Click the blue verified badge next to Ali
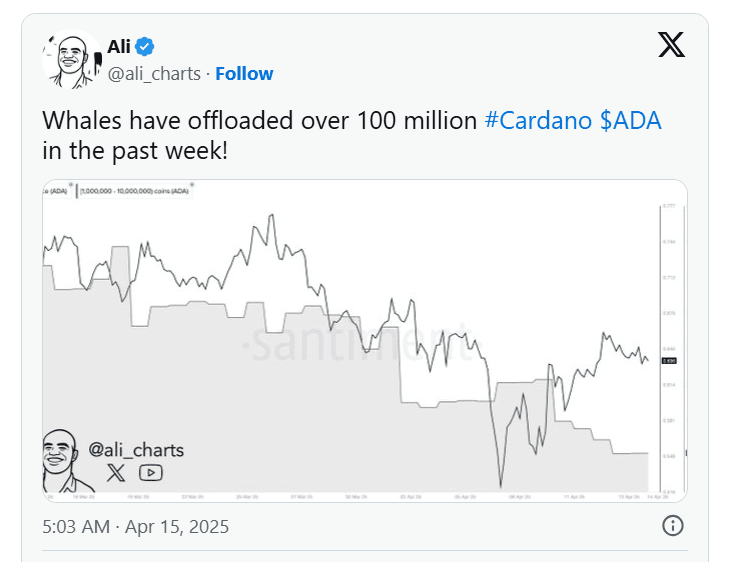734x562 pixels. click(x=146, y=46)
